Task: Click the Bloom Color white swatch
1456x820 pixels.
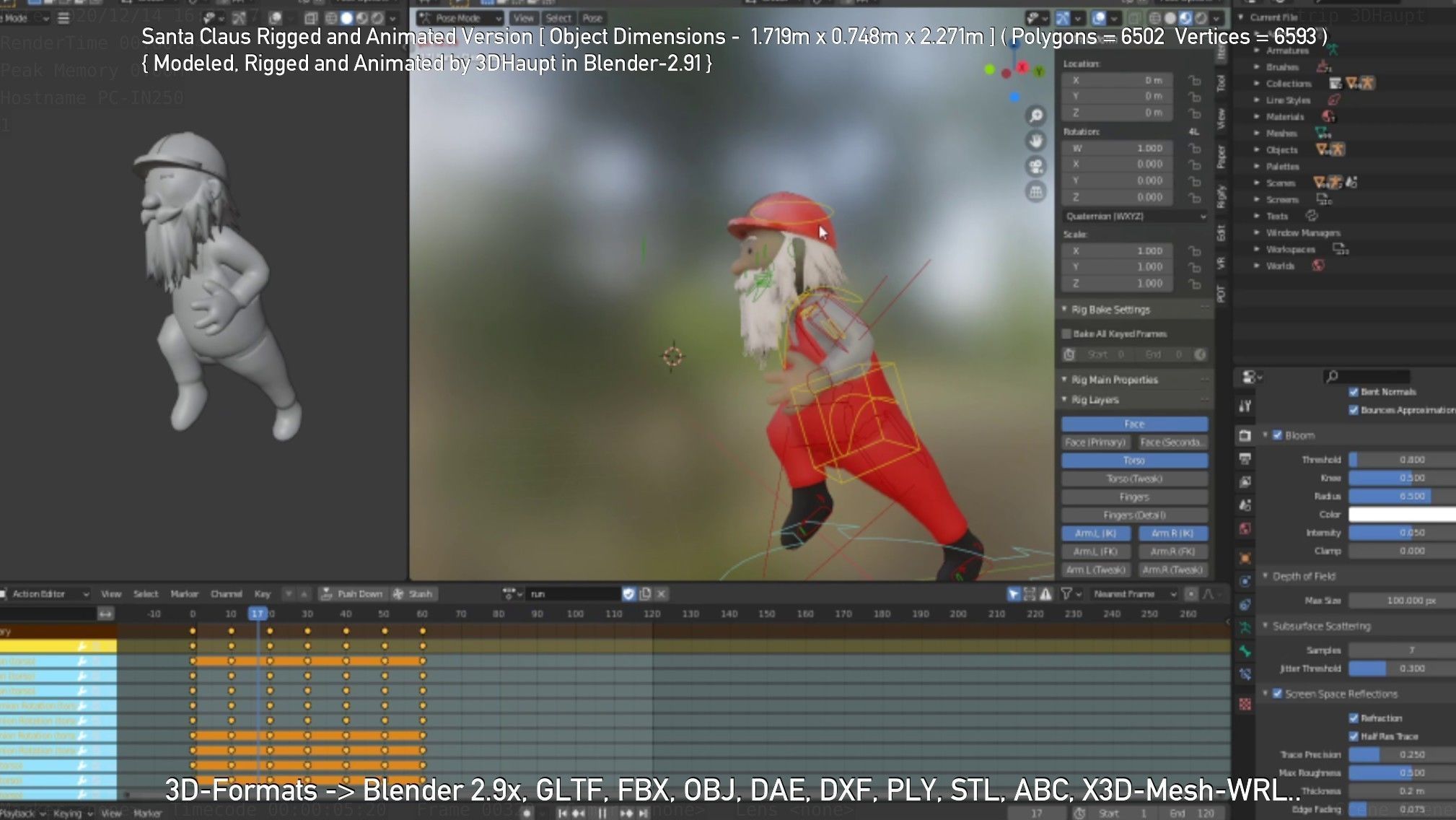Action: point(1402,514)
